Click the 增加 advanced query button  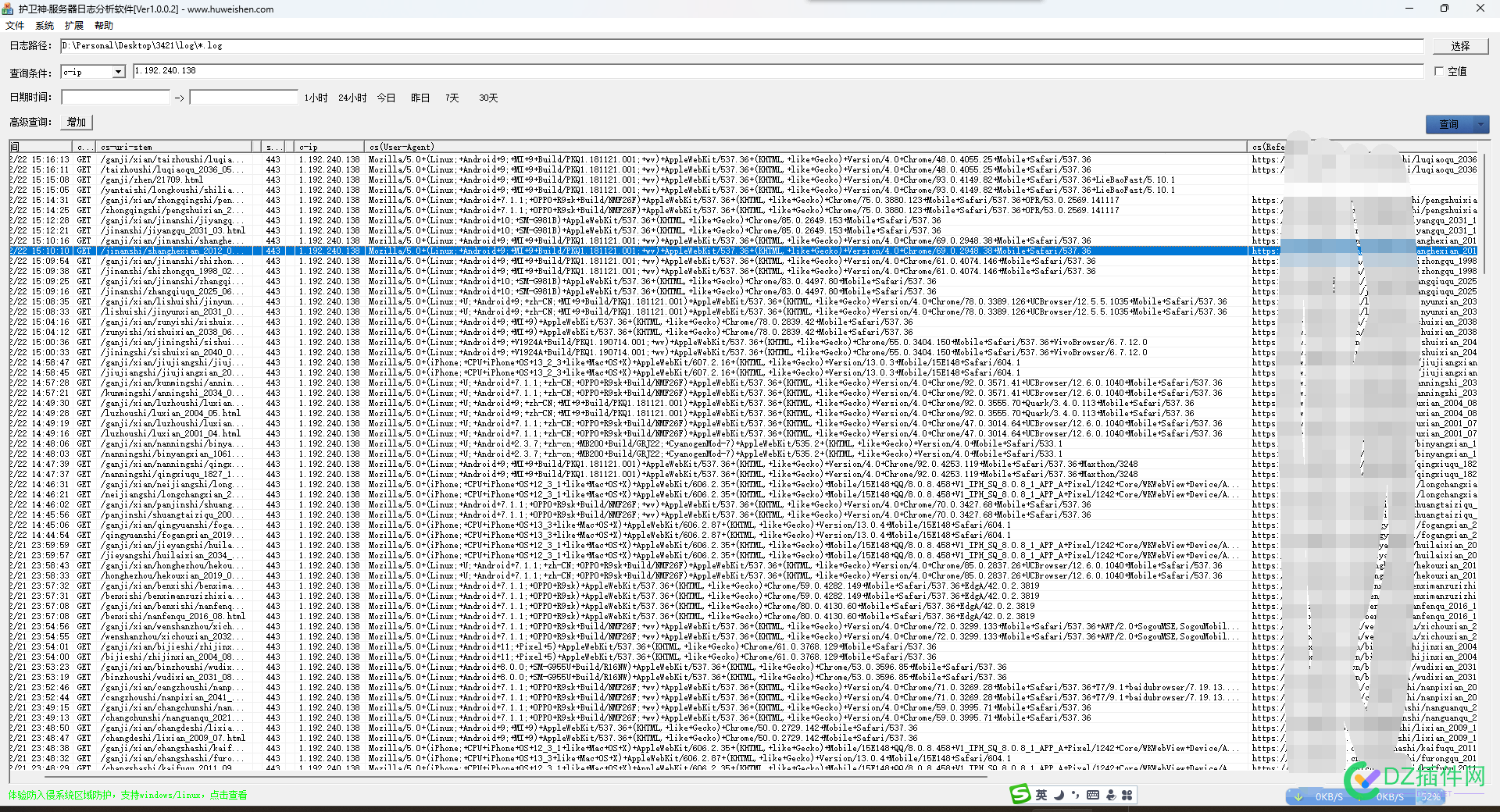(77, 123)
